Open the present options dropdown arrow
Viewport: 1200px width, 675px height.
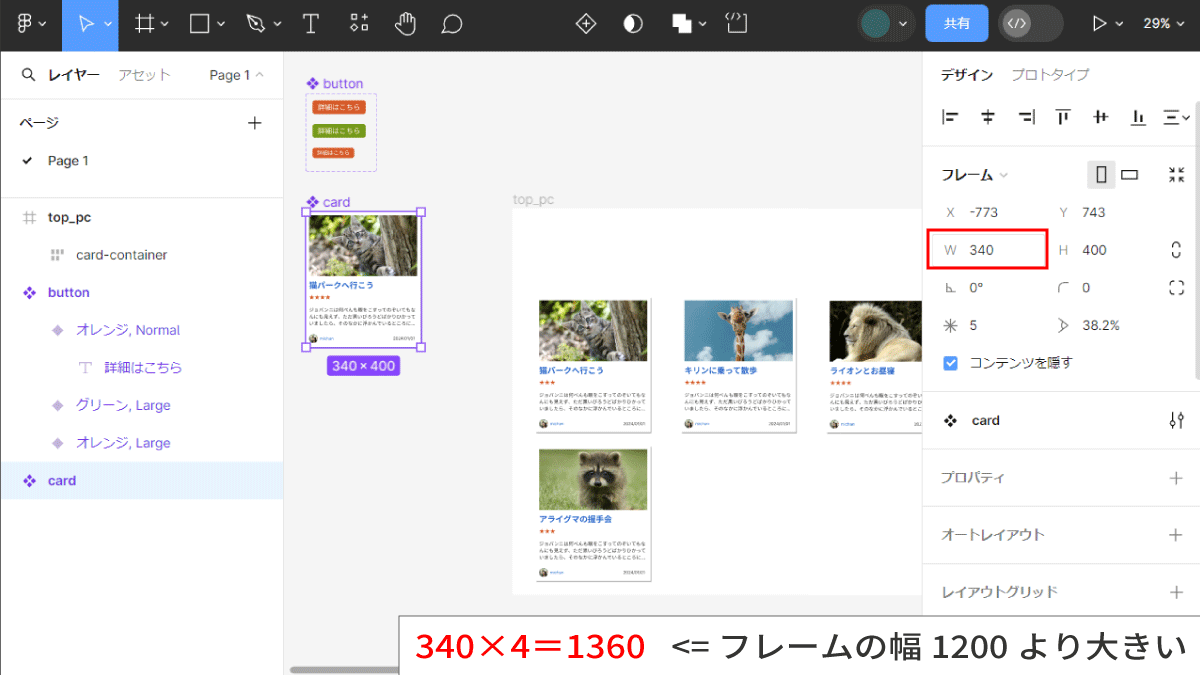(1120, 24)
